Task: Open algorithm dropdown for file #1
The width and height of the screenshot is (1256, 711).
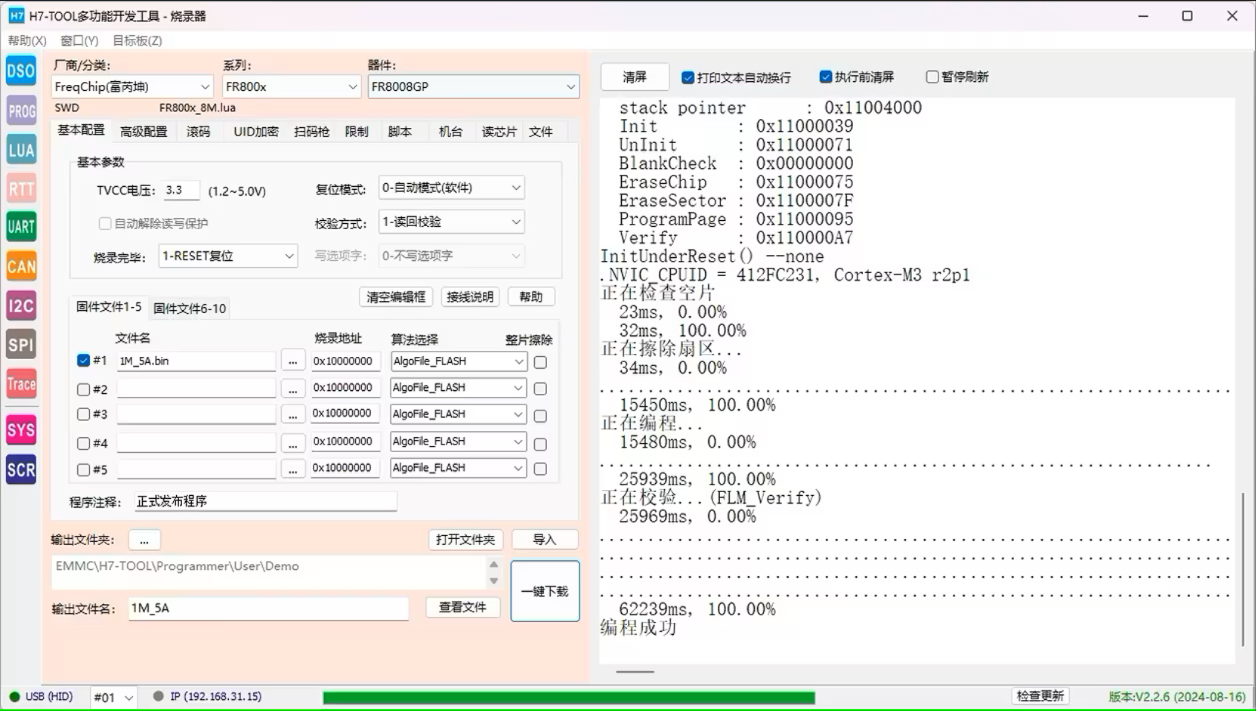Action: click(x=458, y=361)
